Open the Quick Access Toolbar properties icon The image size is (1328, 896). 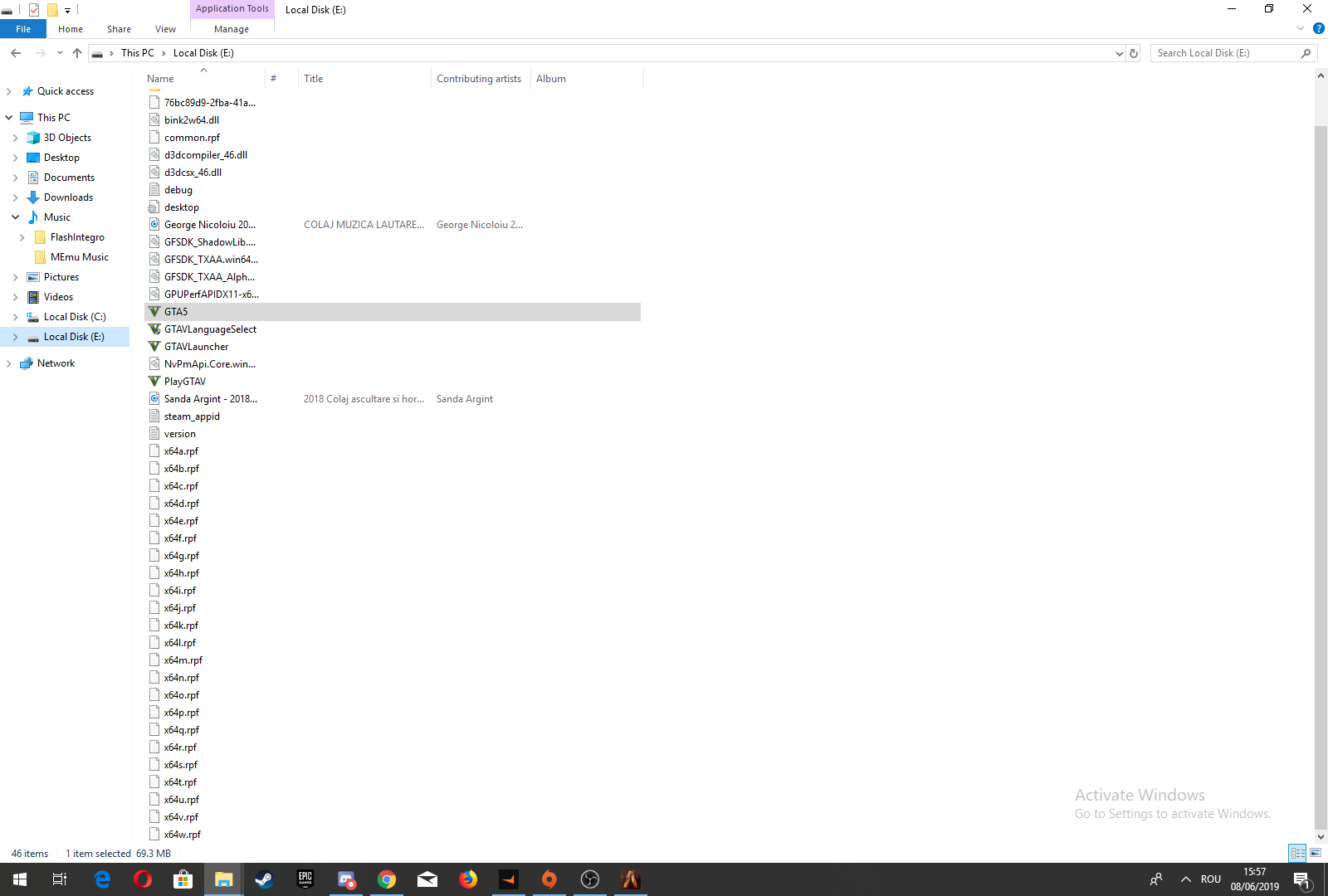click(34, 10)
